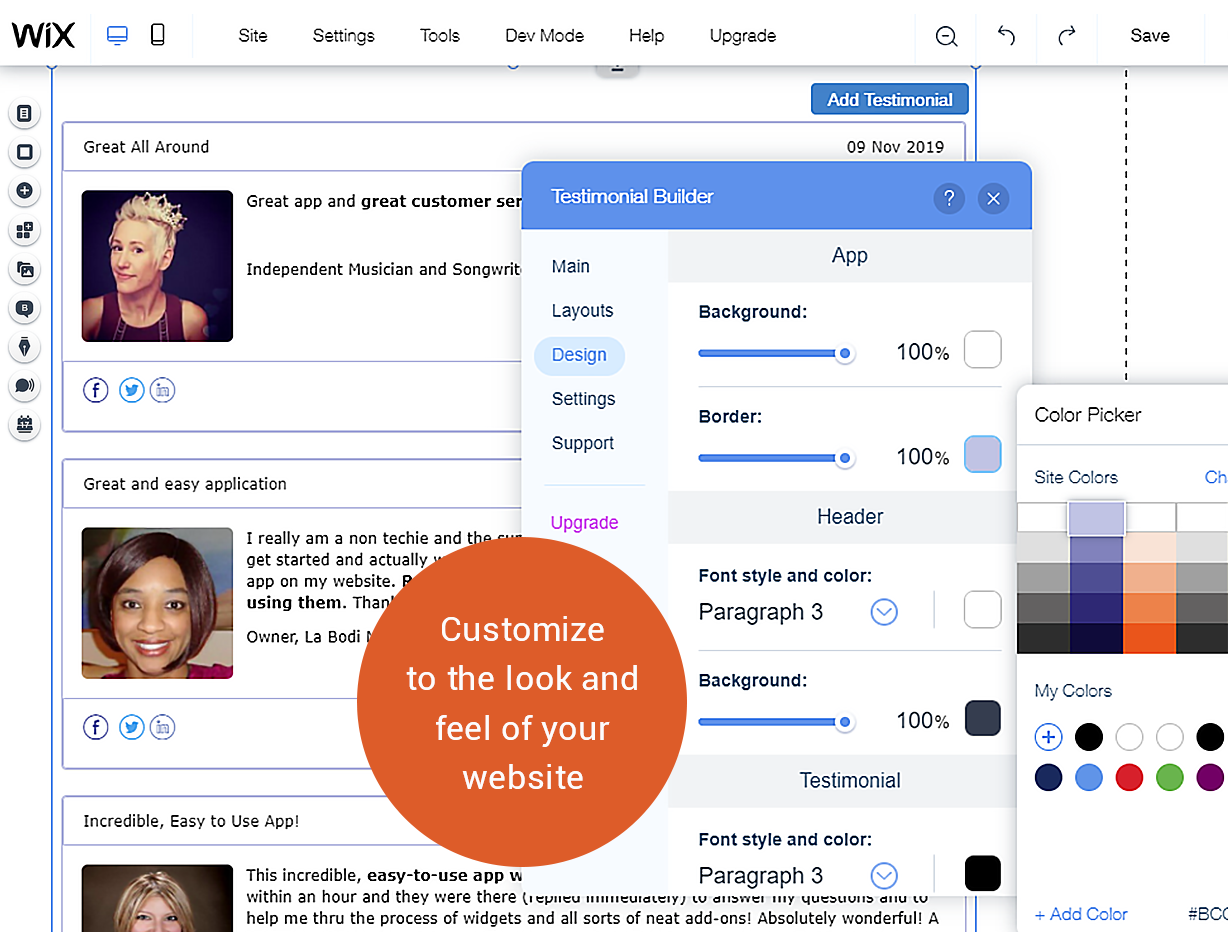
Task: Pick the bright orange site color
Action: (1149, 639)
